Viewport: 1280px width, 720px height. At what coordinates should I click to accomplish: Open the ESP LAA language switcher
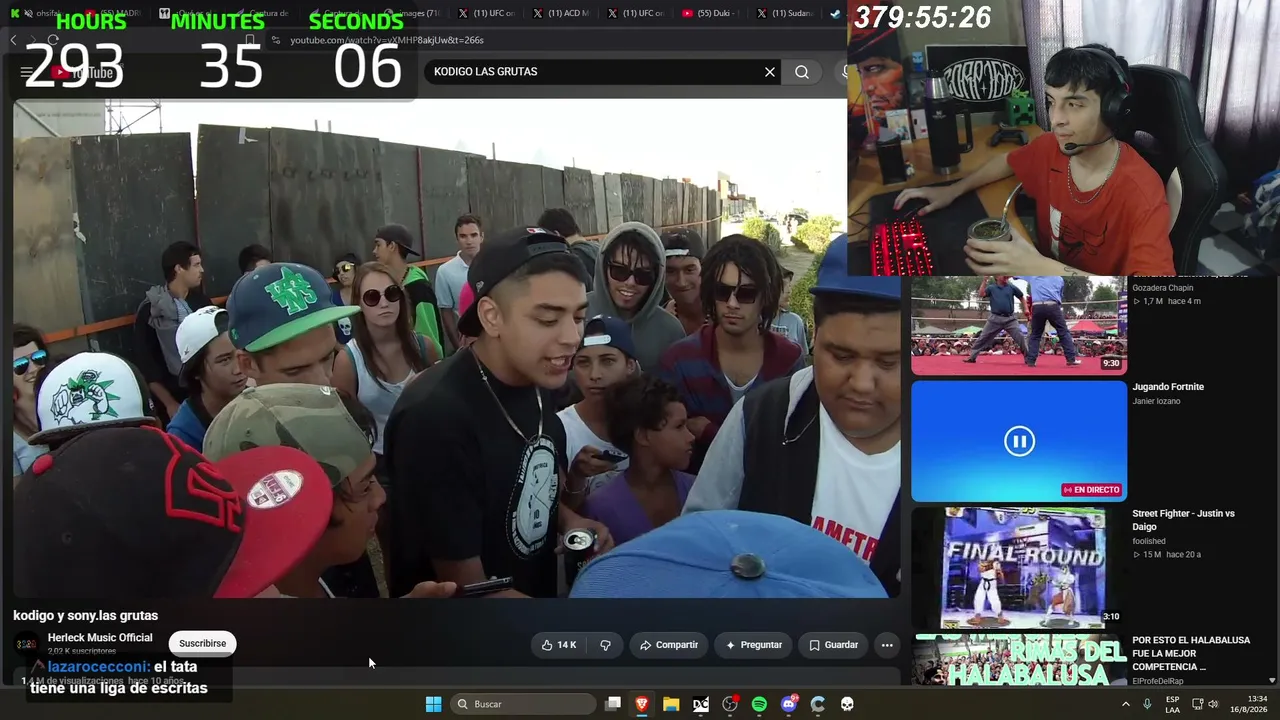(1172, 704)
